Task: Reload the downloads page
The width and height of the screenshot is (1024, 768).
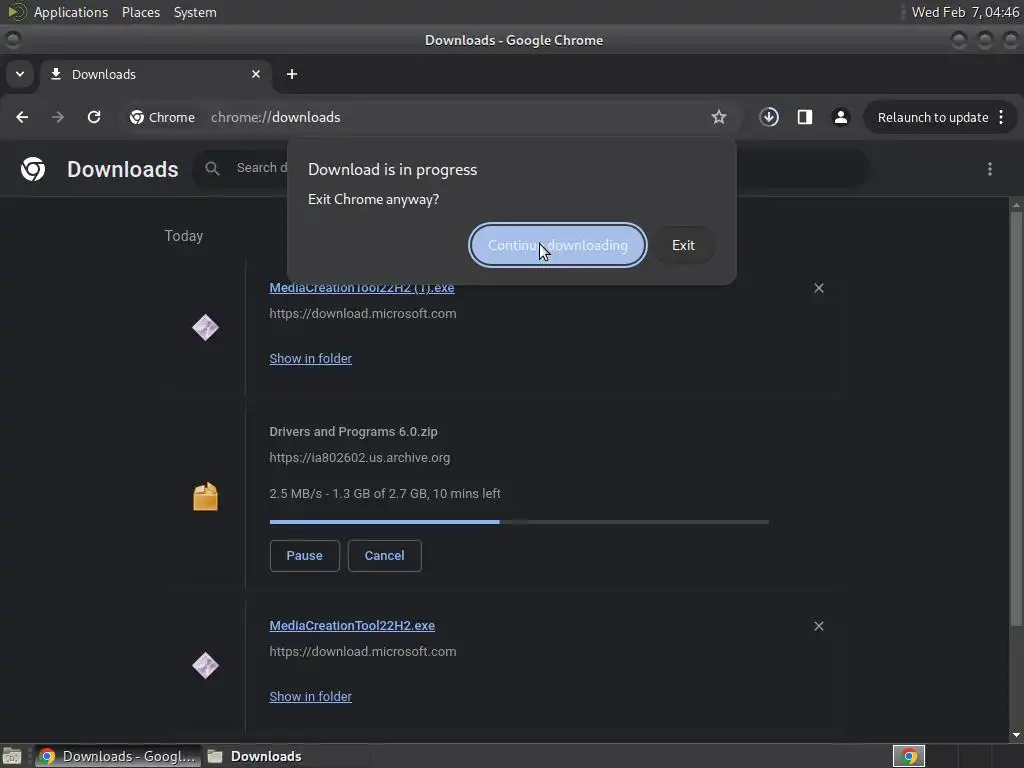Action: pyautogui.click(x=94, y=117)
